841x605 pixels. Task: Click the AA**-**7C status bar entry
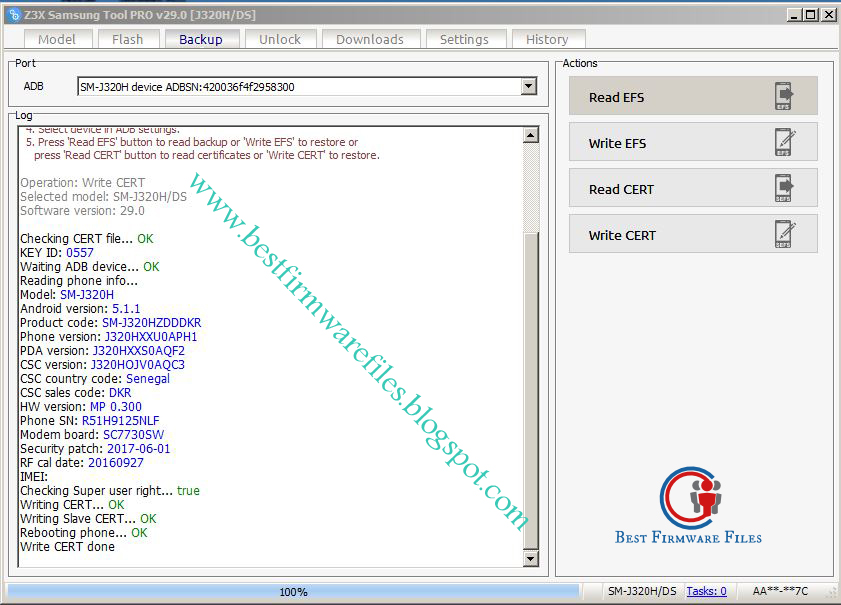tap(780, 591)
